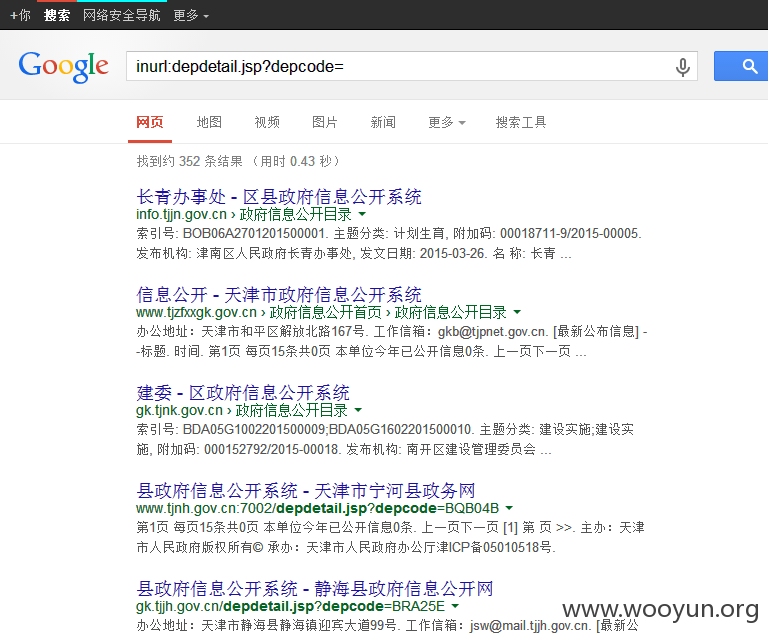Click snippet starting 索引号: BDA05G1002201500009
This screenshot has height=638, width=768.
tap(385, 439)
